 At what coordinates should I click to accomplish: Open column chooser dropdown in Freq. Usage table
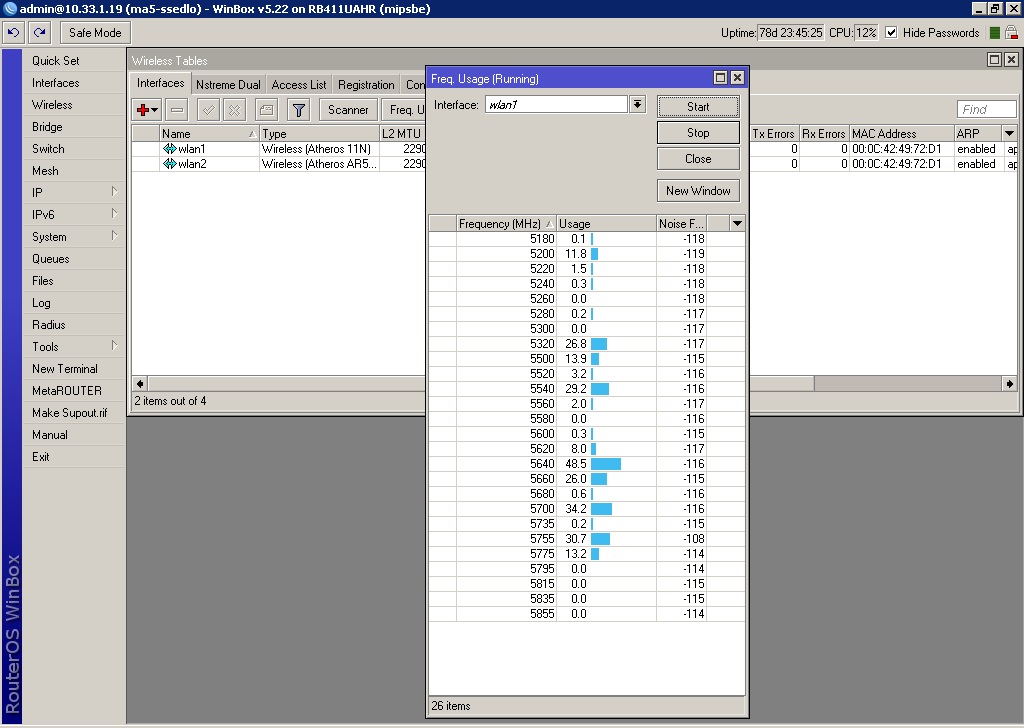click(x=737, y=223)
